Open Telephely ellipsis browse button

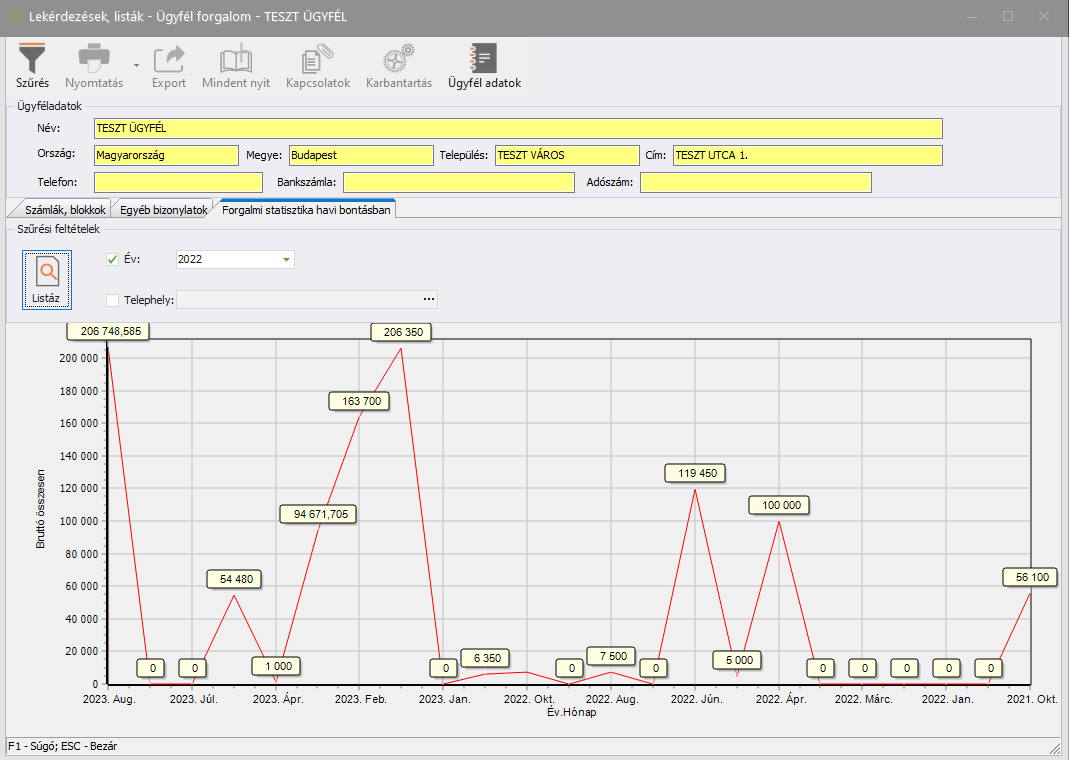click(x=429, y=299)
